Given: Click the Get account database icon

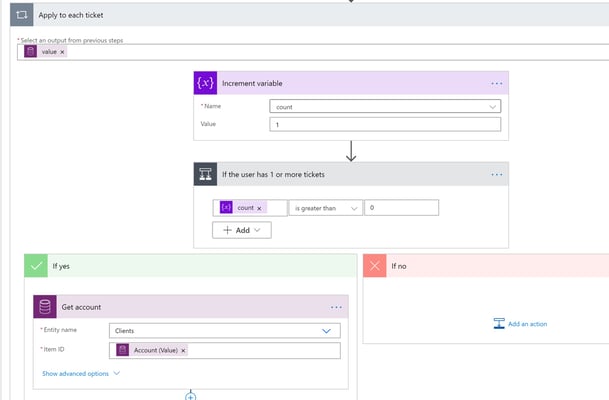Looking at the screenshot, I should 45,306.
